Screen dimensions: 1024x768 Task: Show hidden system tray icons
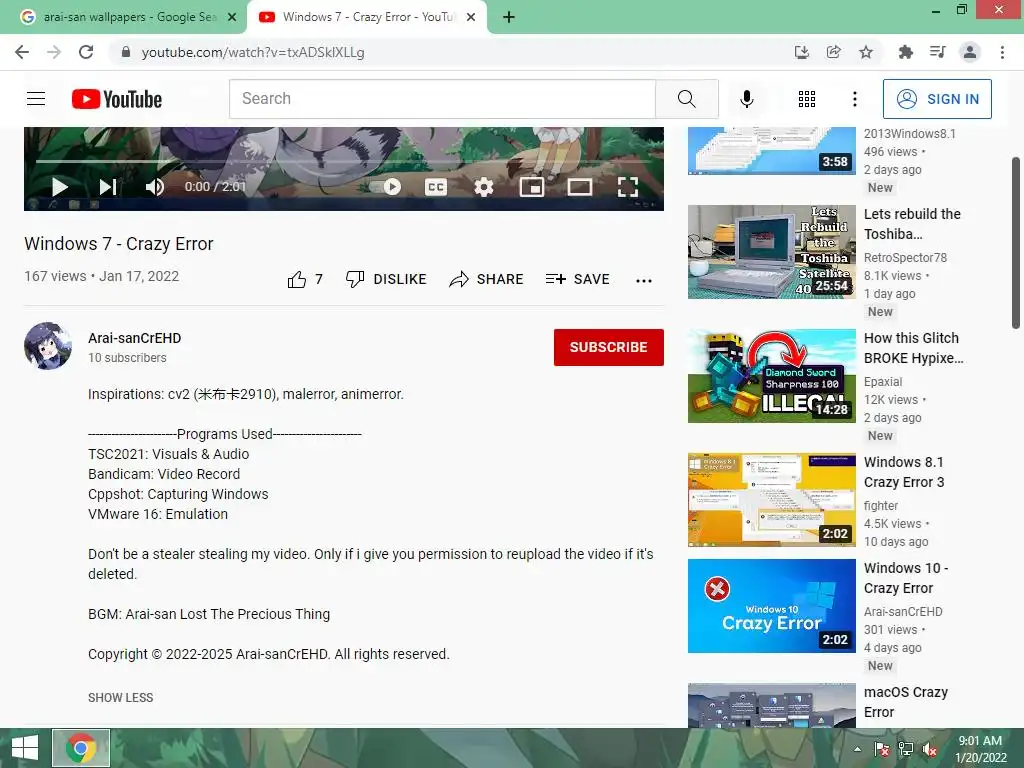[857, 749]
